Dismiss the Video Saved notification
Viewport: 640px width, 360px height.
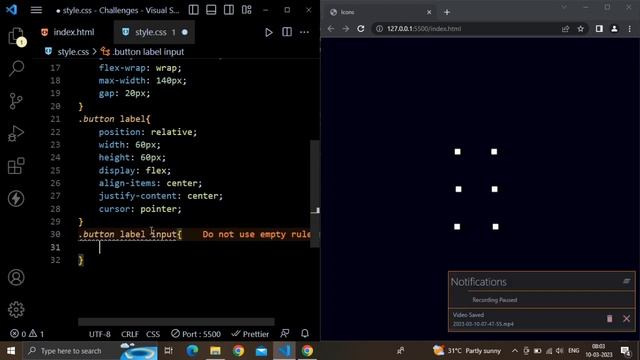pos(626,319)
